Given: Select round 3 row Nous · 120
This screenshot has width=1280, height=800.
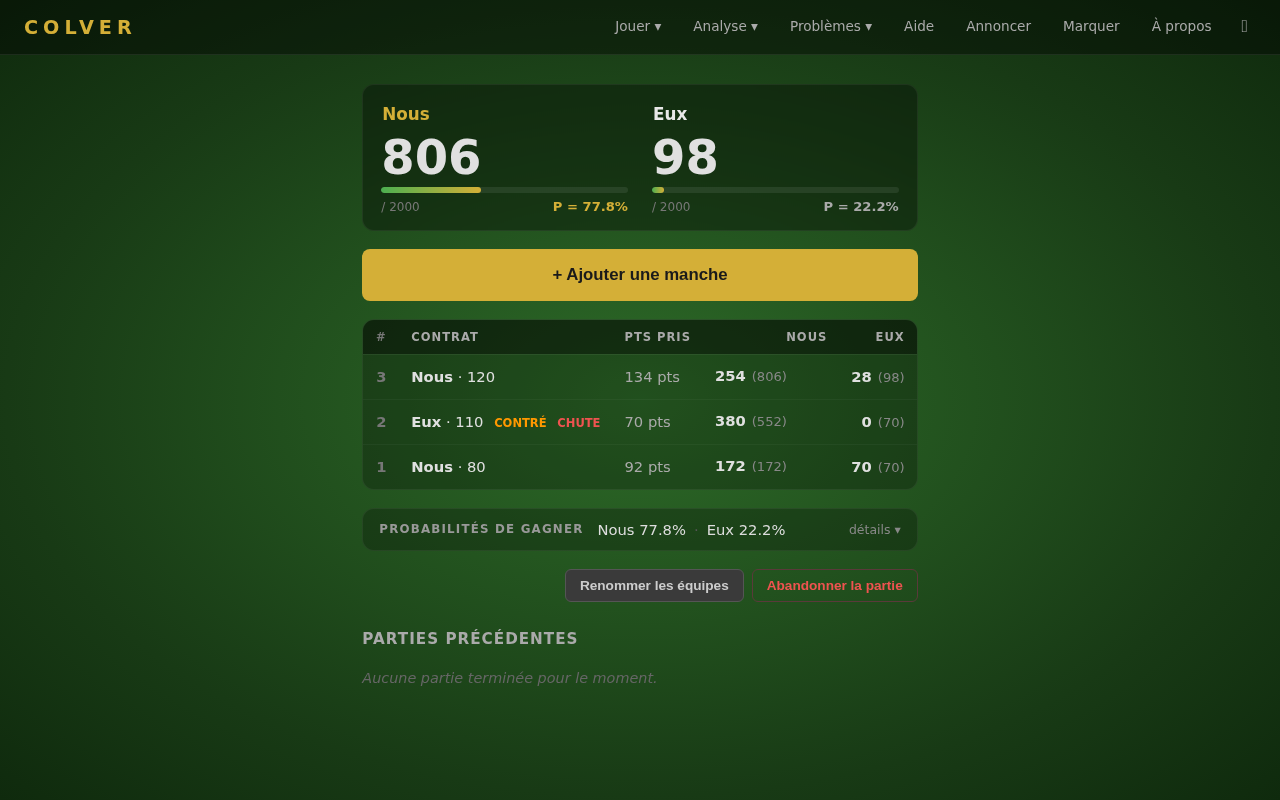Looking at the screenshot, I should (x=640, y=377).
